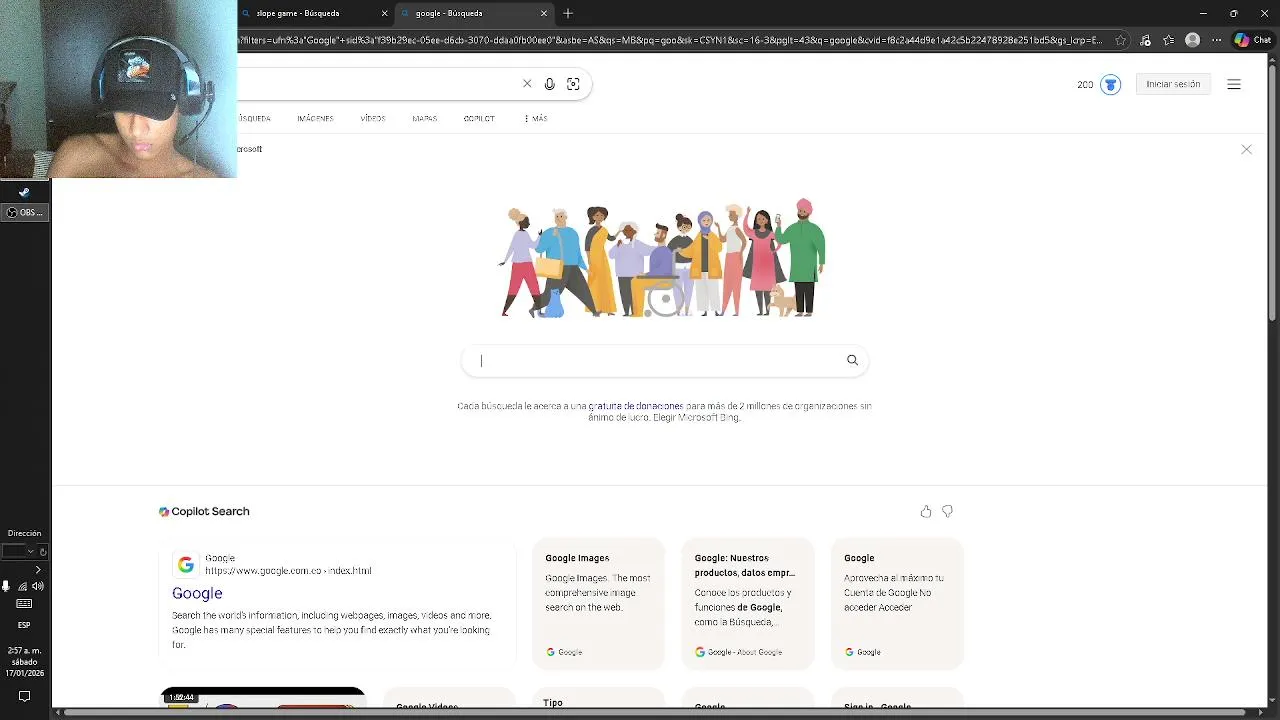This screenshot has height=720, width=1280.
Task: Open the 'gratuita de donaciones' link
Action: point(635,406)
